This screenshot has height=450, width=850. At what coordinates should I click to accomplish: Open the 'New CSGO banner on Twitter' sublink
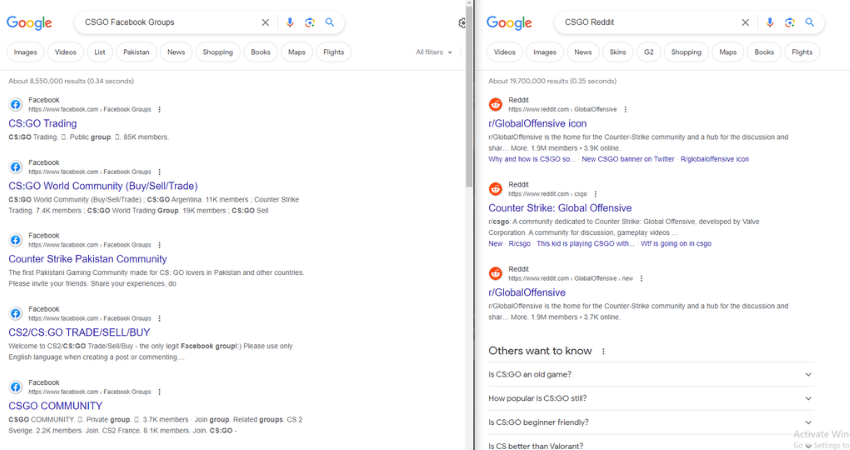pos(628,159)
